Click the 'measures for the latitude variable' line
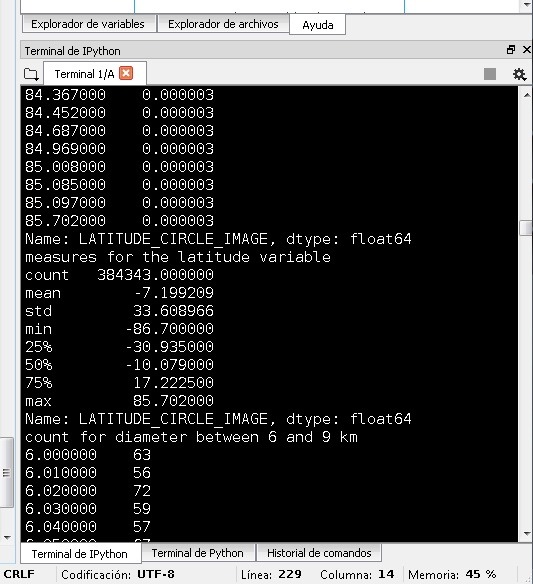Image resolution: width=533 pixels, height=584 pixels. [x=178, y=257]
